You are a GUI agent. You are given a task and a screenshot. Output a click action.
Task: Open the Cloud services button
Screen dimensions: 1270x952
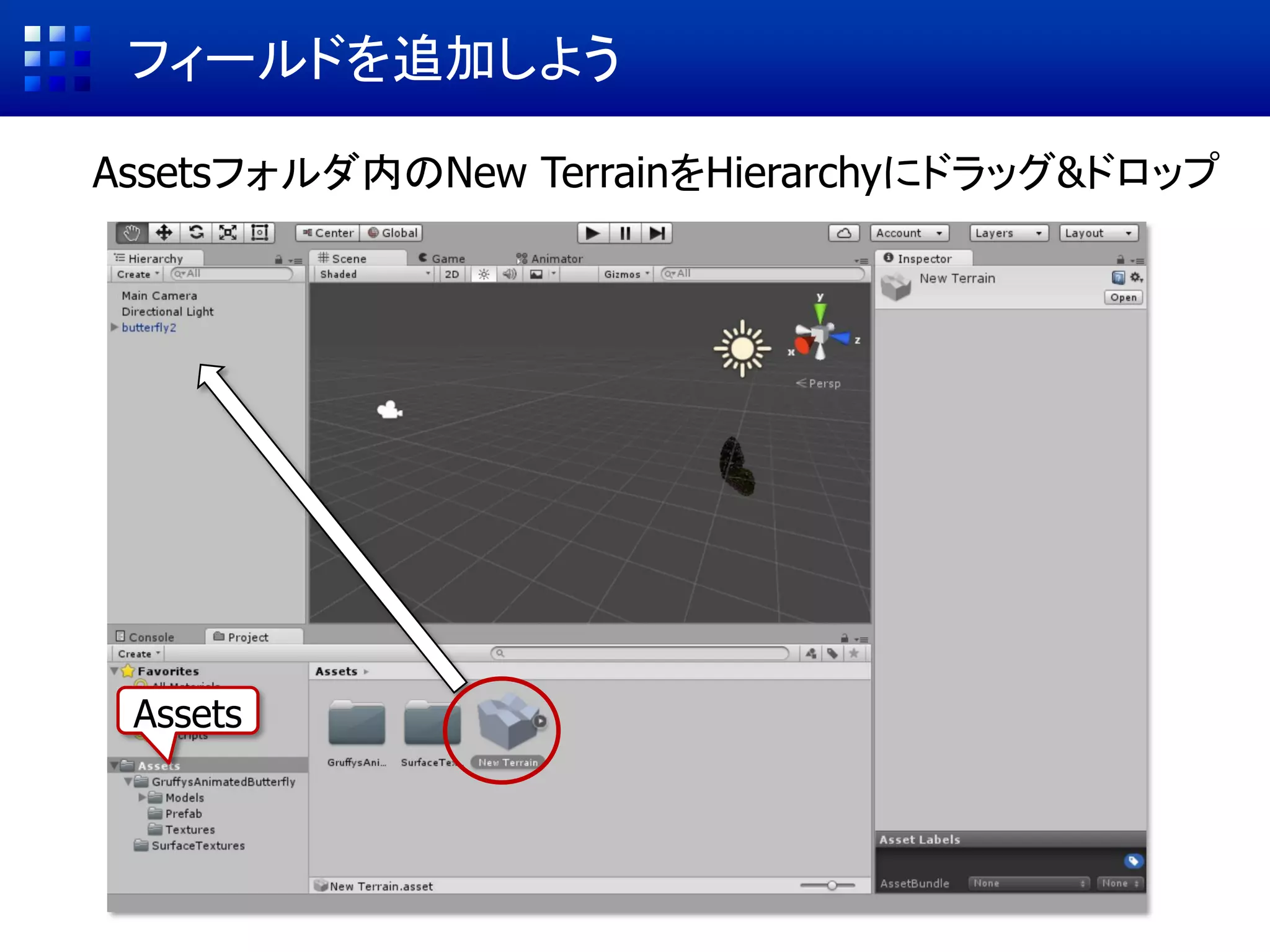[844, 233]
